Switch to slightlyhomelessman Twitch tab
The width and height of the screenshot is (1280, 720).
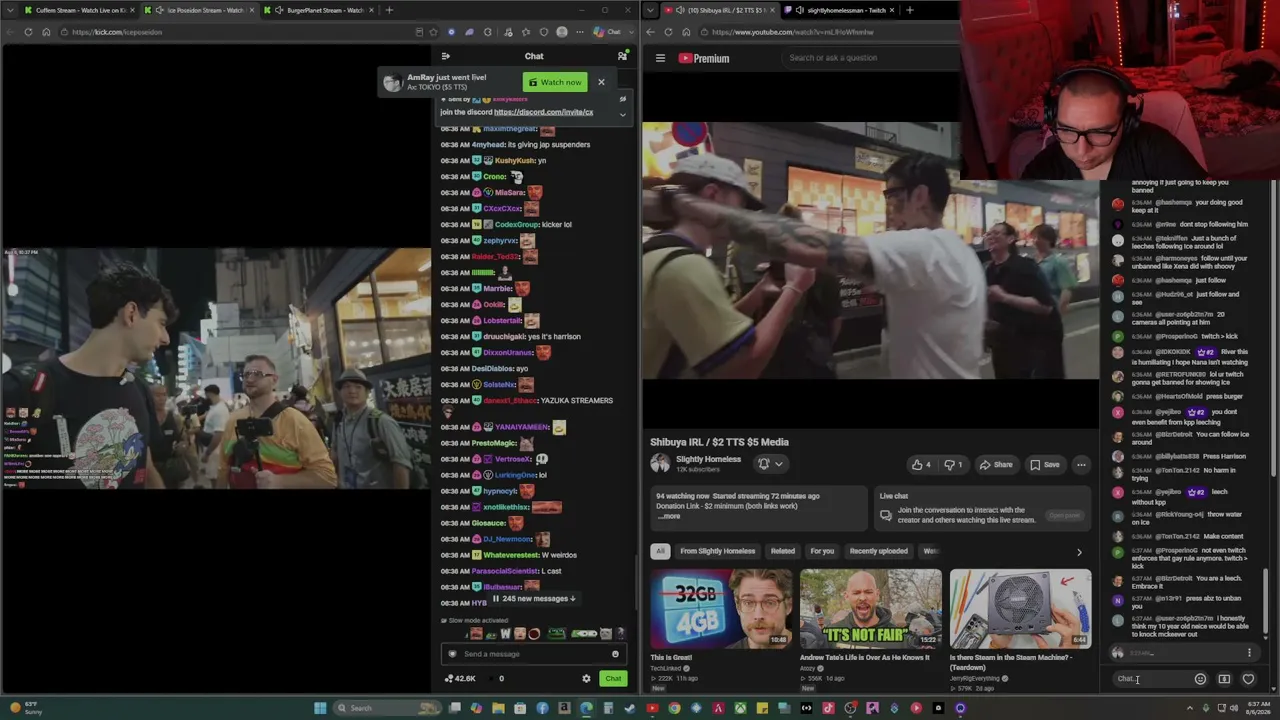840,10
